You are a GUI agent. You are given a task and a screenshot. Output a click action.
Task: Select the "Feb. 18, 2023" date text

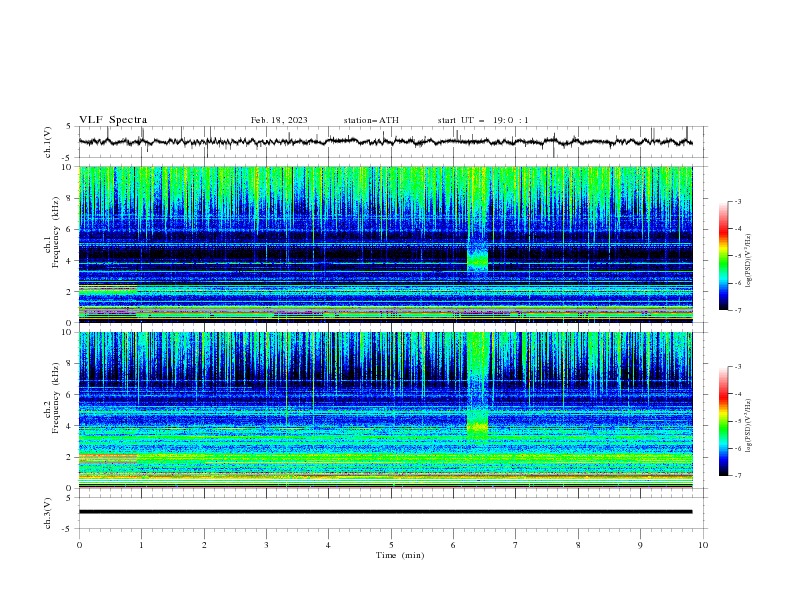279,120
